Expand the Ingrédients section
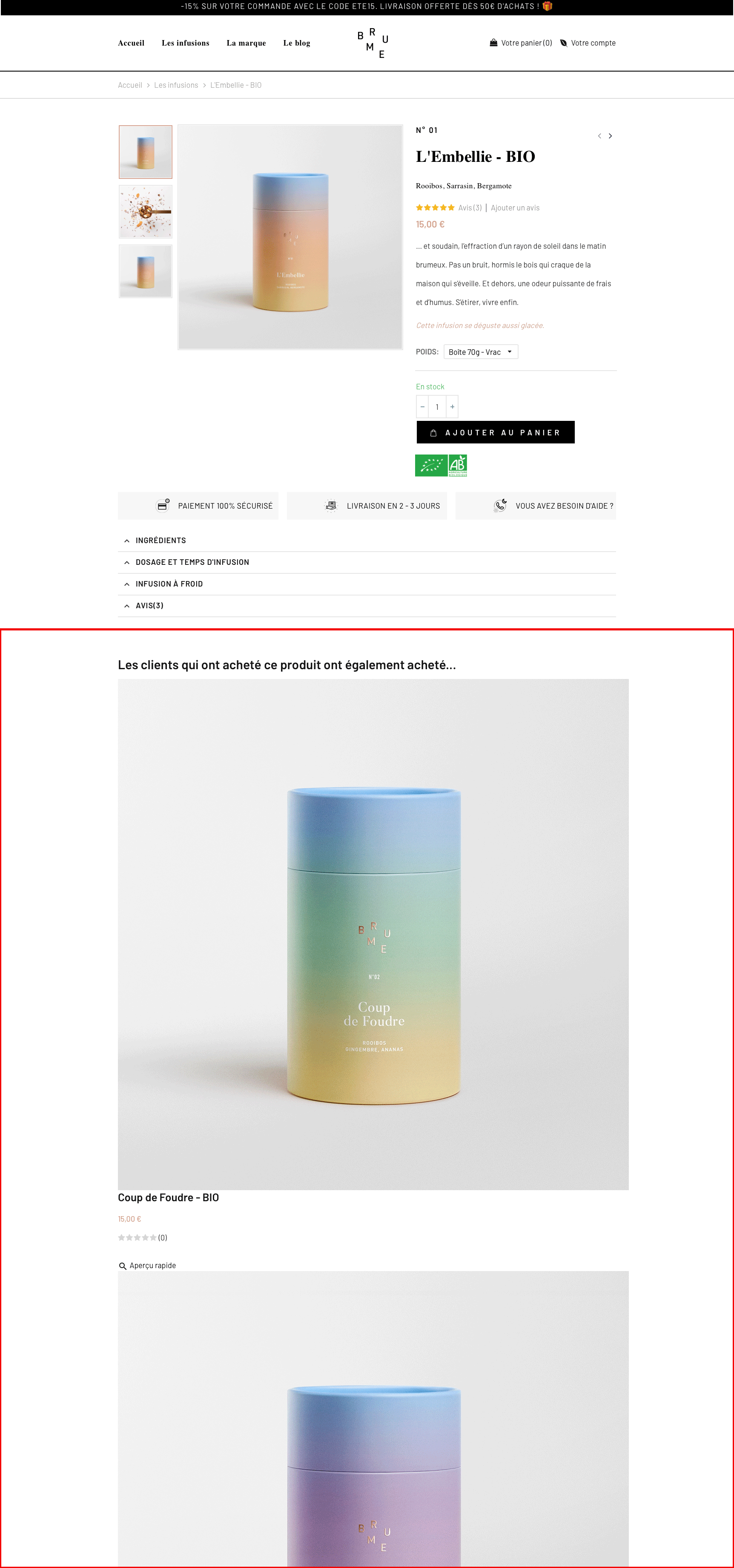 (x=367, y=541)
